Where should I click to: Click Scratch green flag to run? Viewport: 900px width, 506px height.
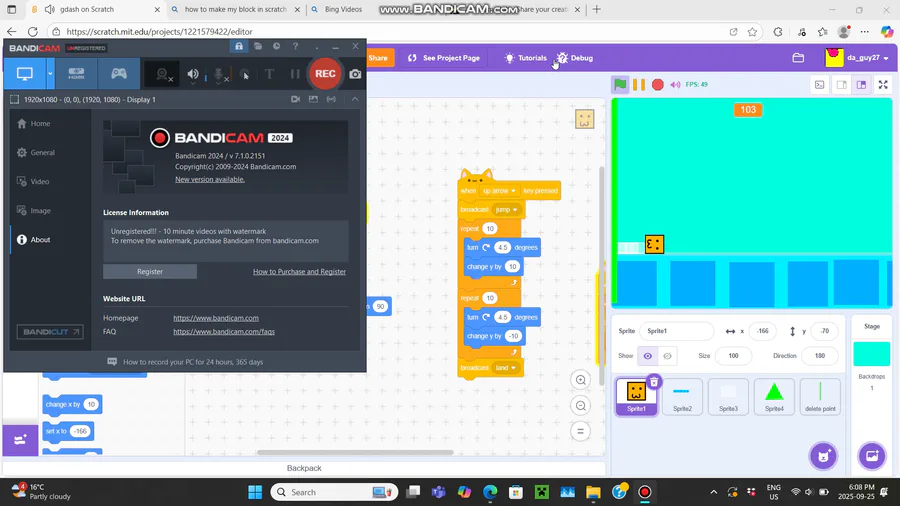coord(620,84)
